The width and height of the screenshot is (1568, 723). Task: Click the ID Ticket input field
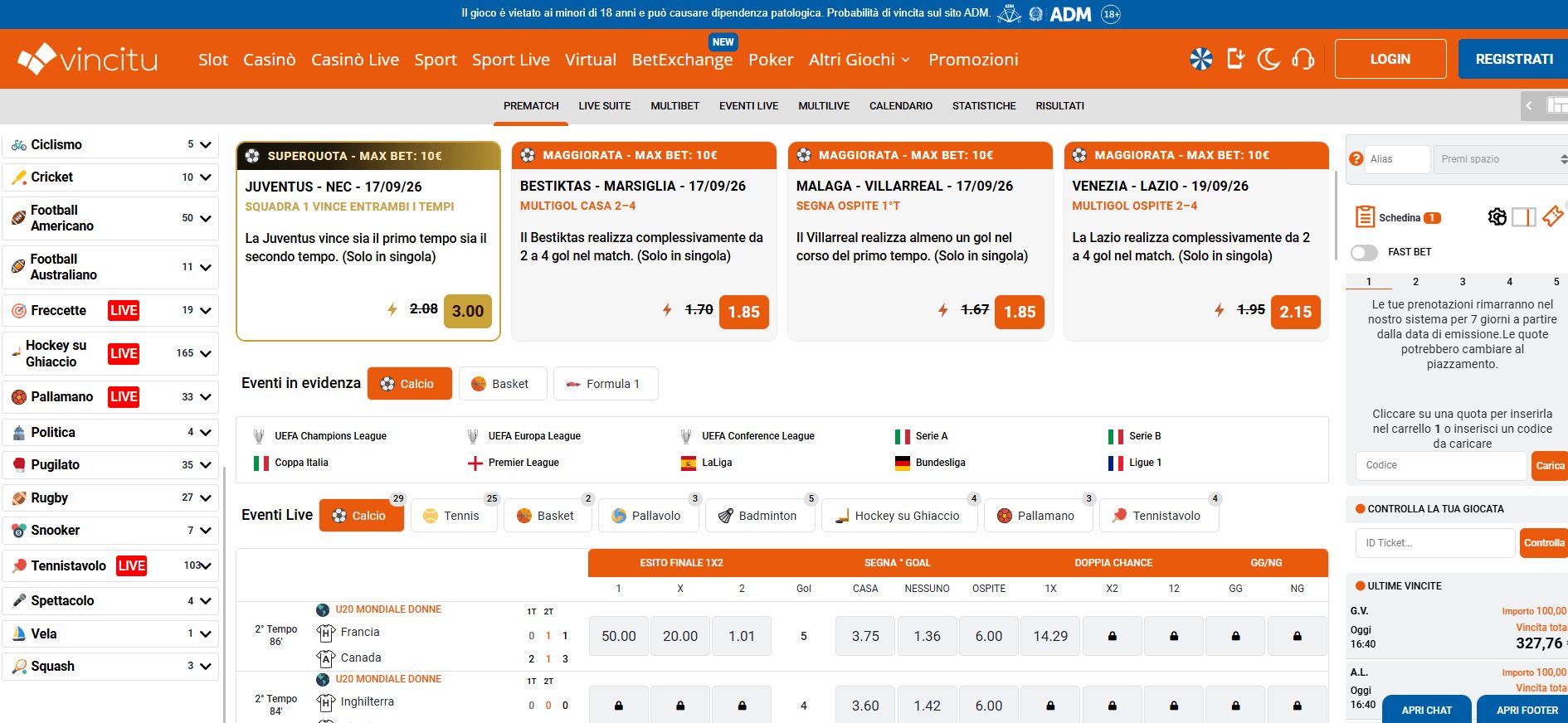coord(1435,543)
